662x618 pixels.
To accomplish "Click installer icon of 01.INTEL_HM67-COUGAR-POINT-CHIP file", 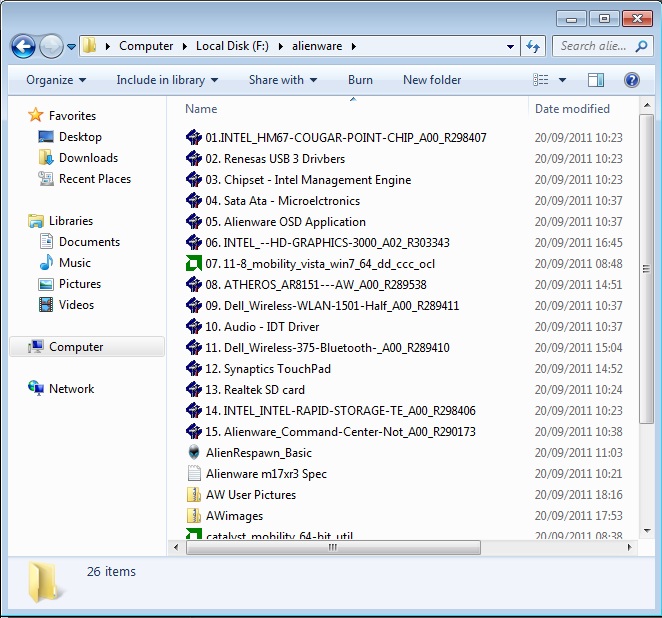I will pos(194,137).
